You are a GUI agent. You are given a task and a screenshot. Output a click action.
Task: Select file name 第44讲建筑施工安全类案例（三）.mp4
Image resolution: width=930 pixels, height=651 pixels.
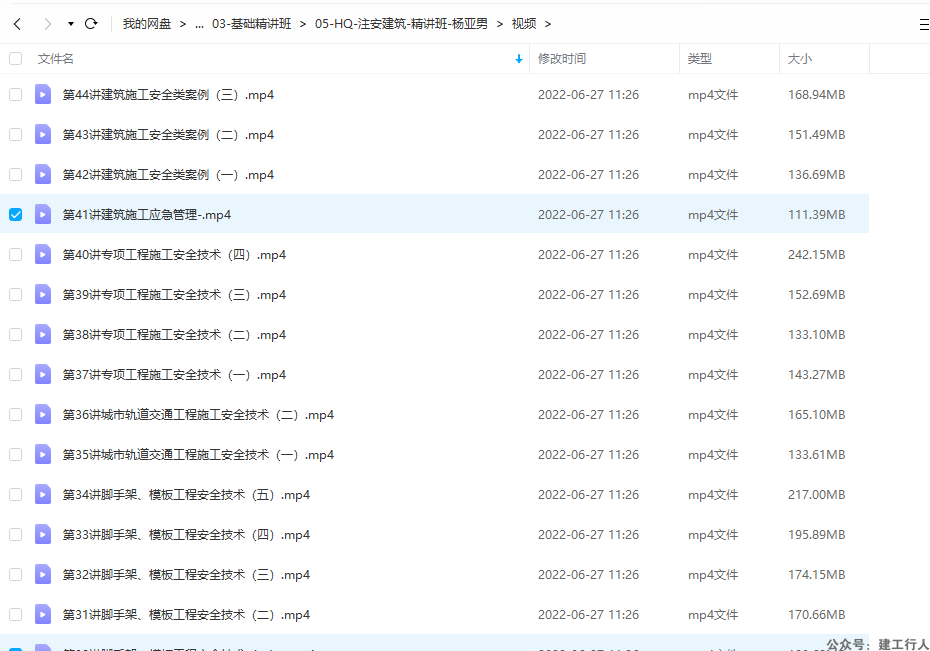point(168,95)
